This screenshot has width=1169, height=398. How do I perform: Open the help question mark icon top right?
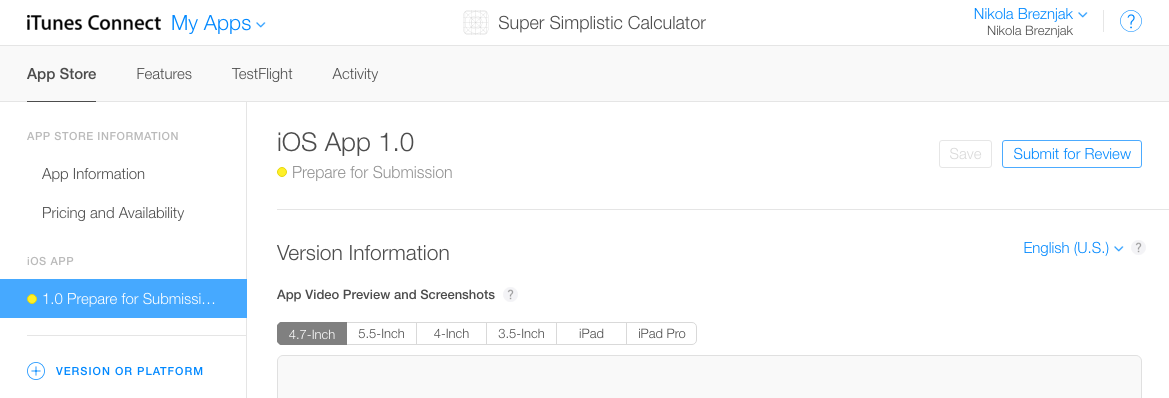pyautogui.click(x=1131, y=22)
